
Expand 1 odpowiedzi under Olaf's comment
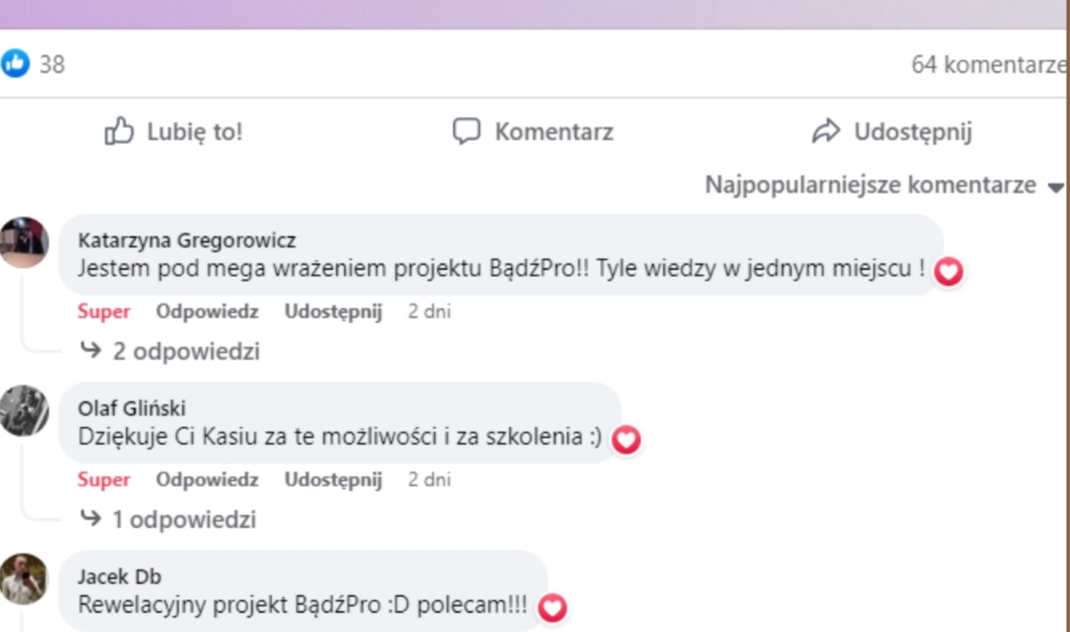click(169, 519)
